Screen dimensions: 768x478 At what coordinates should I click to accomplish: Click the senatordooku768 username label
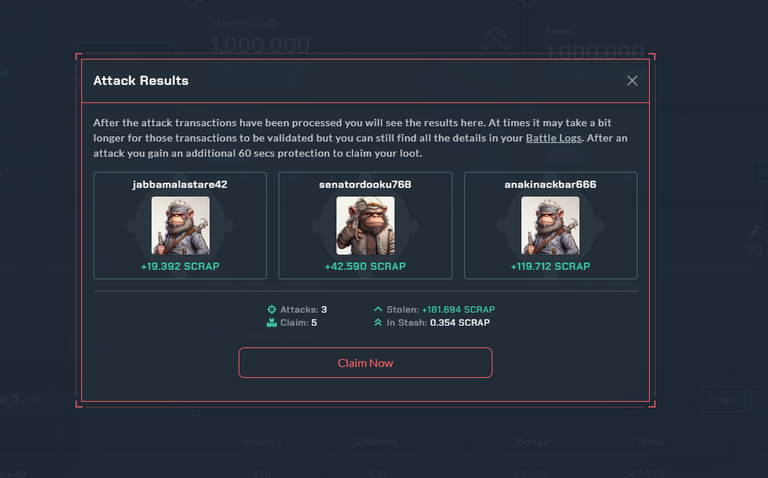(x=365, y=185)
